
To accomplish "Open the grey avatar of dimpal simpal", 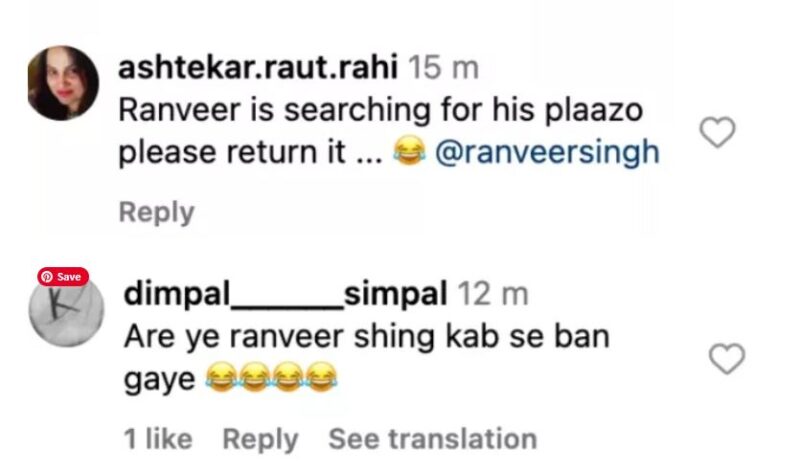I will 66,311.
